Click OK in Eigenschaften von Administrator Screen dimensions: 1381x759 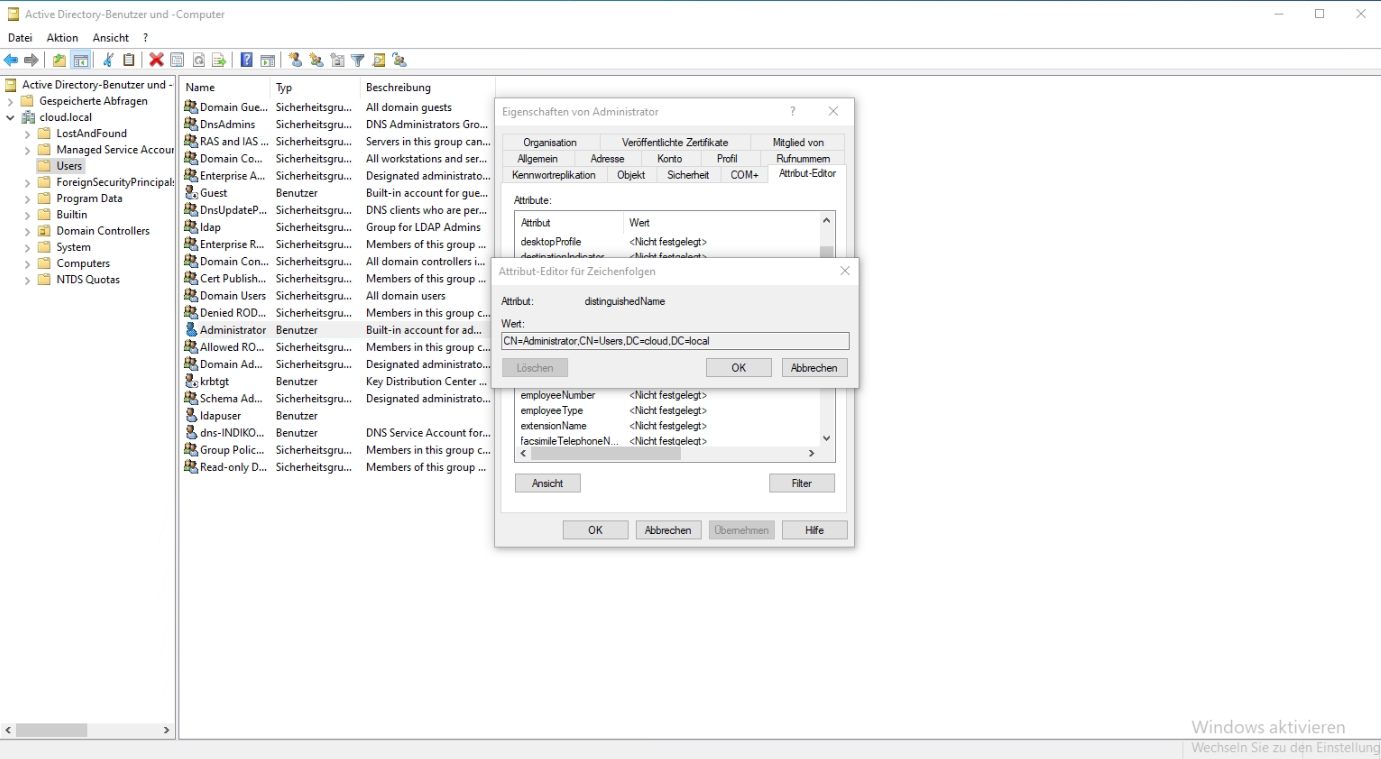tap(595, 530)
